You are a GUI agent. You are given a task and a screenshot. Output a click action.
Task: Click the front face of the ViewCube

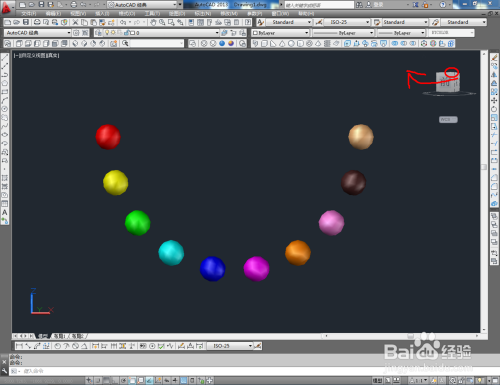[x=445, y=82]
